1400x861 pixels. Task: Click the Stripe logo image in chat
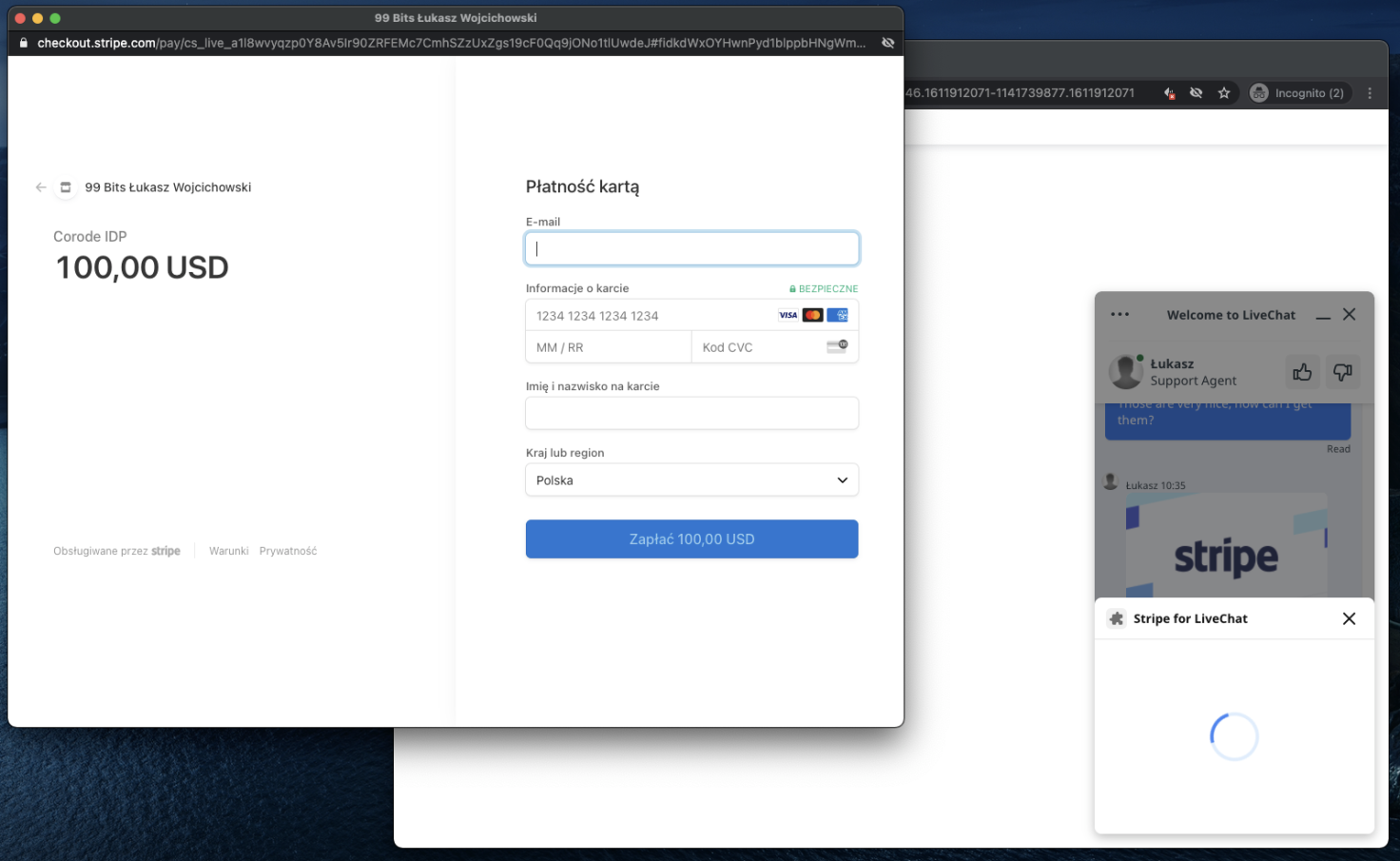tap(1226, 545)
